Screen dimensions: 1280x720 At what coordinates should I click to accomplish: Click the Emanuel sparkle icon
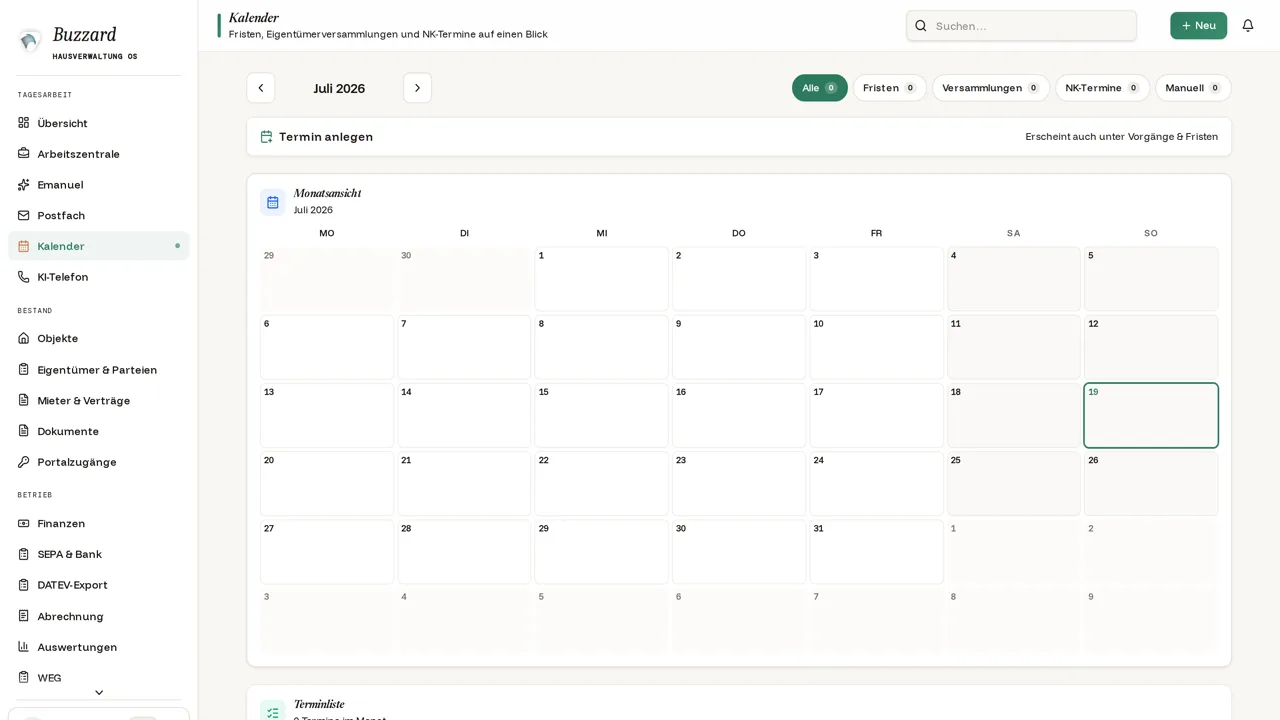click(24, 185)
